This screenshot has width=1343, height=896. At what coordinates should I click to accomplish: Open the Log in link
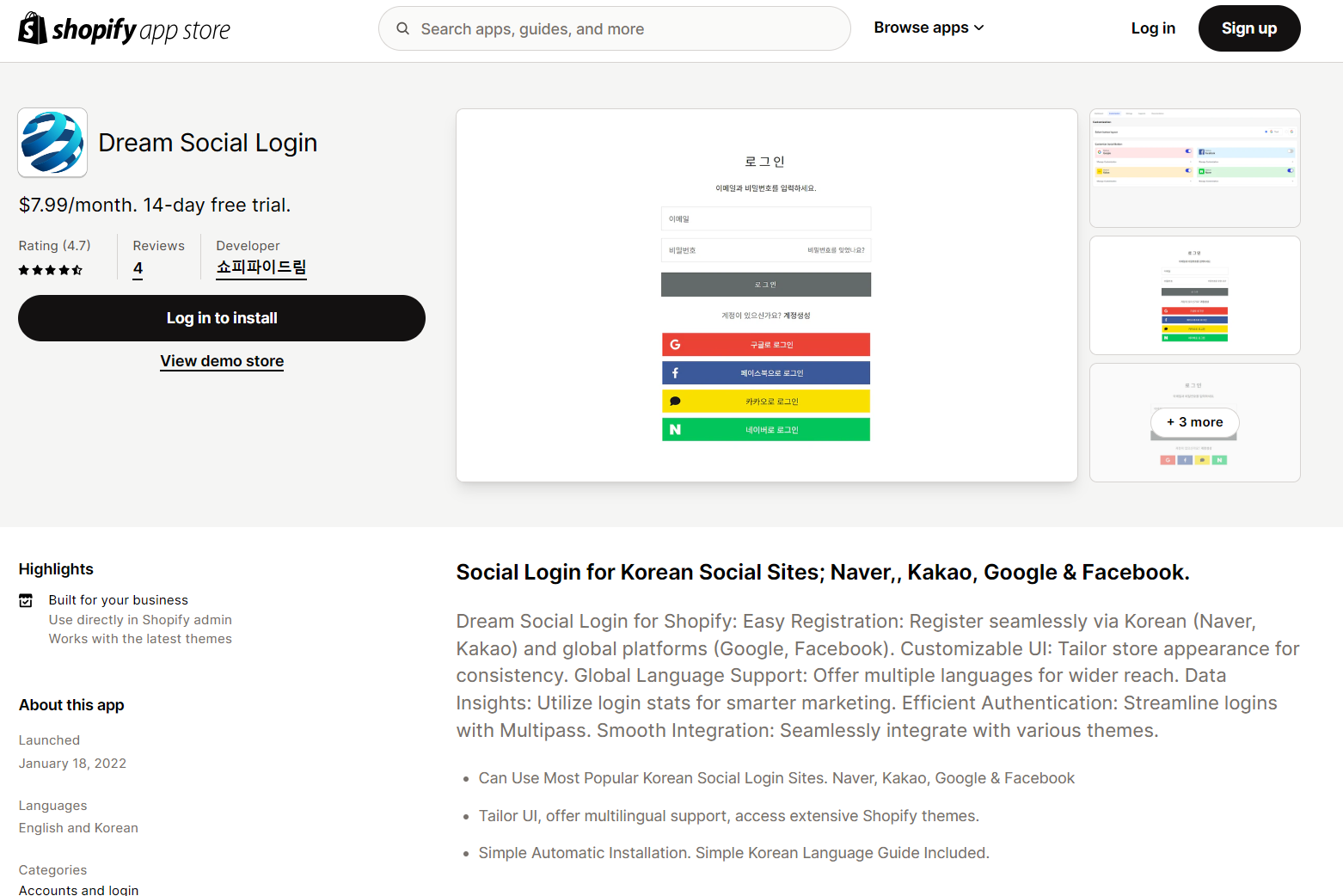coord(1153,28)
